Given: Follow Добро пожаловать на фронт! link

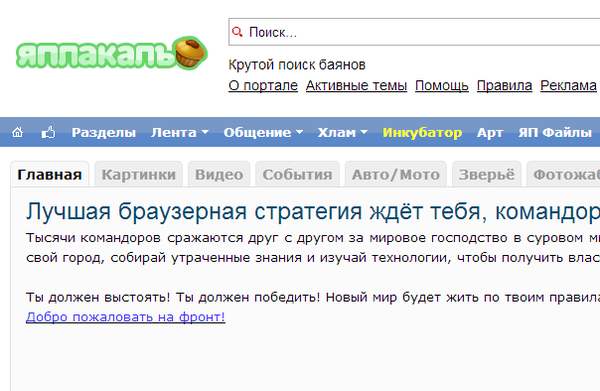Looking at the screenshot, I should pos(126,317).
